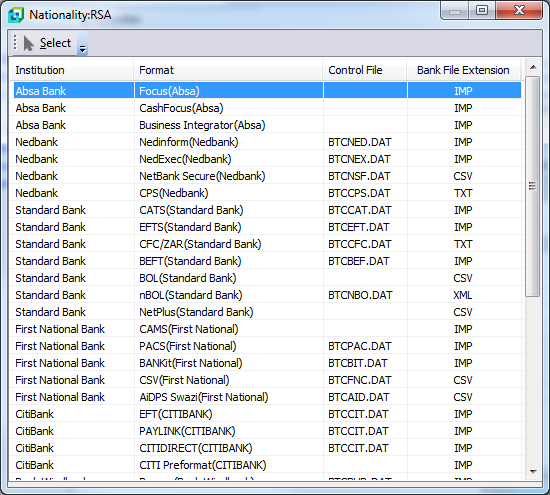The width and height of the screenshot is (550, 495).
Task: Open the toolbar overflow dropdown arrow
Action: [x=82, y=44]
